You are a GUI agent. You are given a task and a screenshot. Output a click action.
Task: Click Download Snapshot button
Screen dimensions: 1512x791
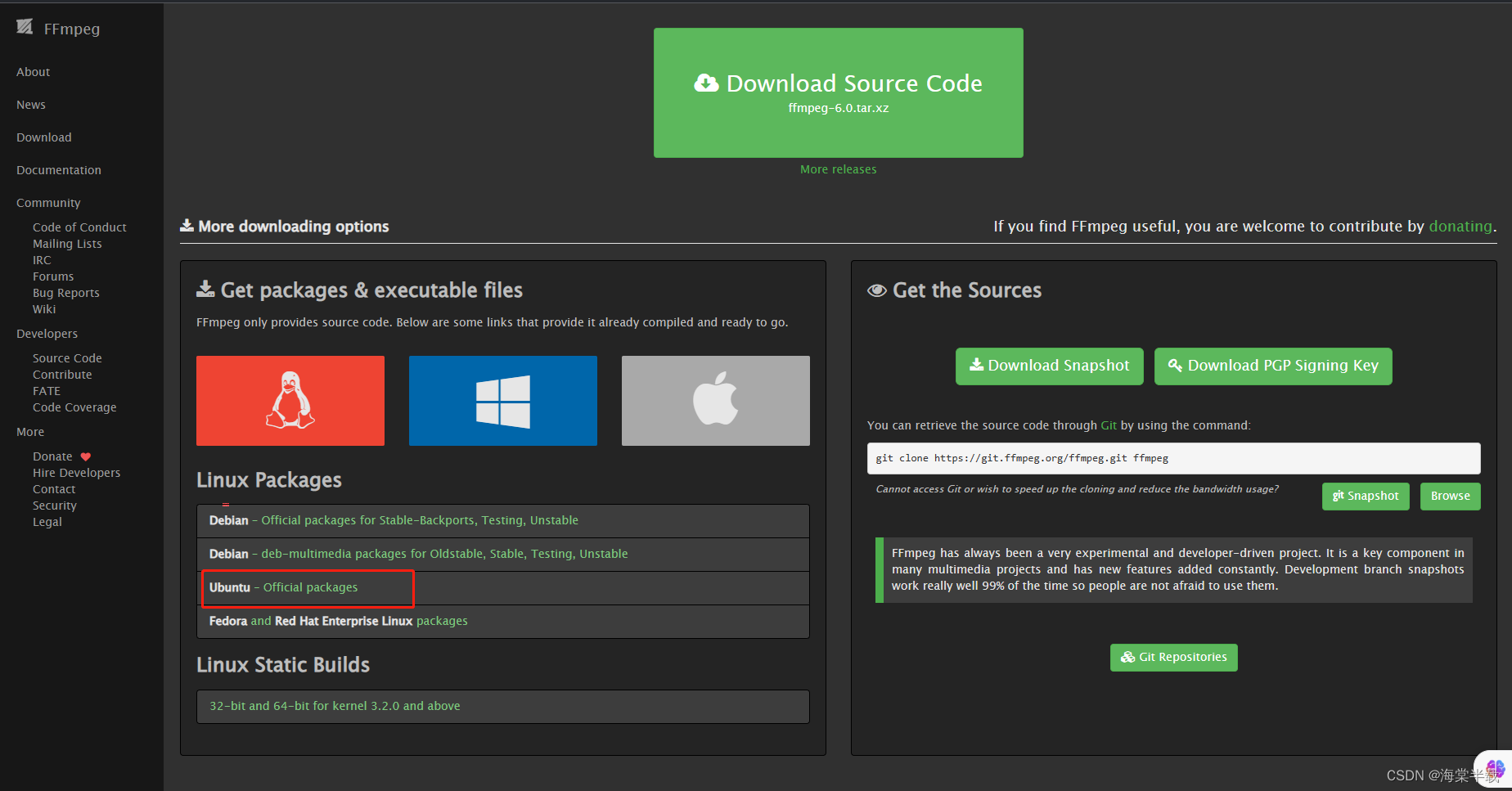1050,366
